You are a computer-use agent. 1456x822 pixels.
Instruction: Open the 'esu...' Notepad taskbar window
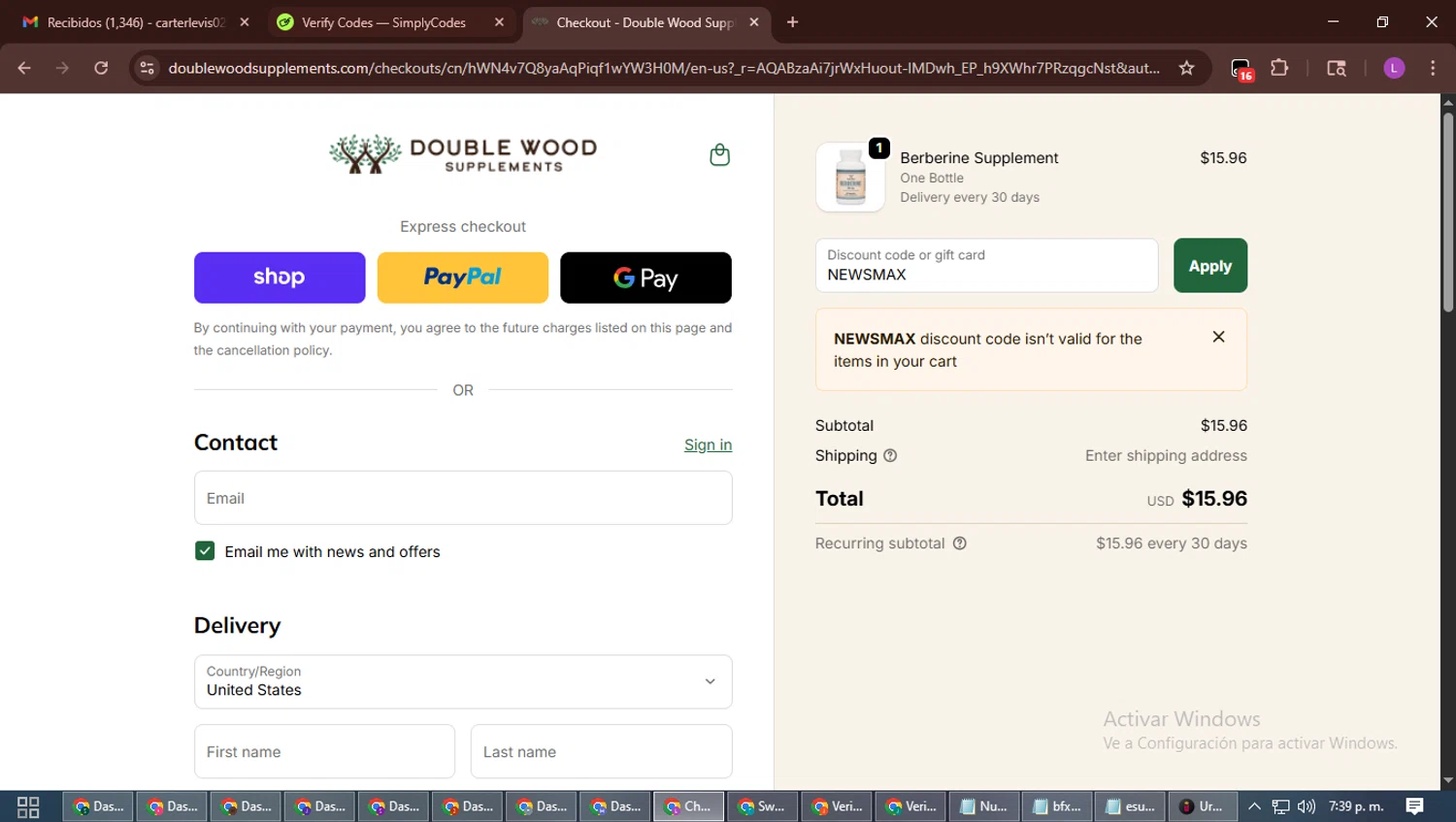(1131, 806)
